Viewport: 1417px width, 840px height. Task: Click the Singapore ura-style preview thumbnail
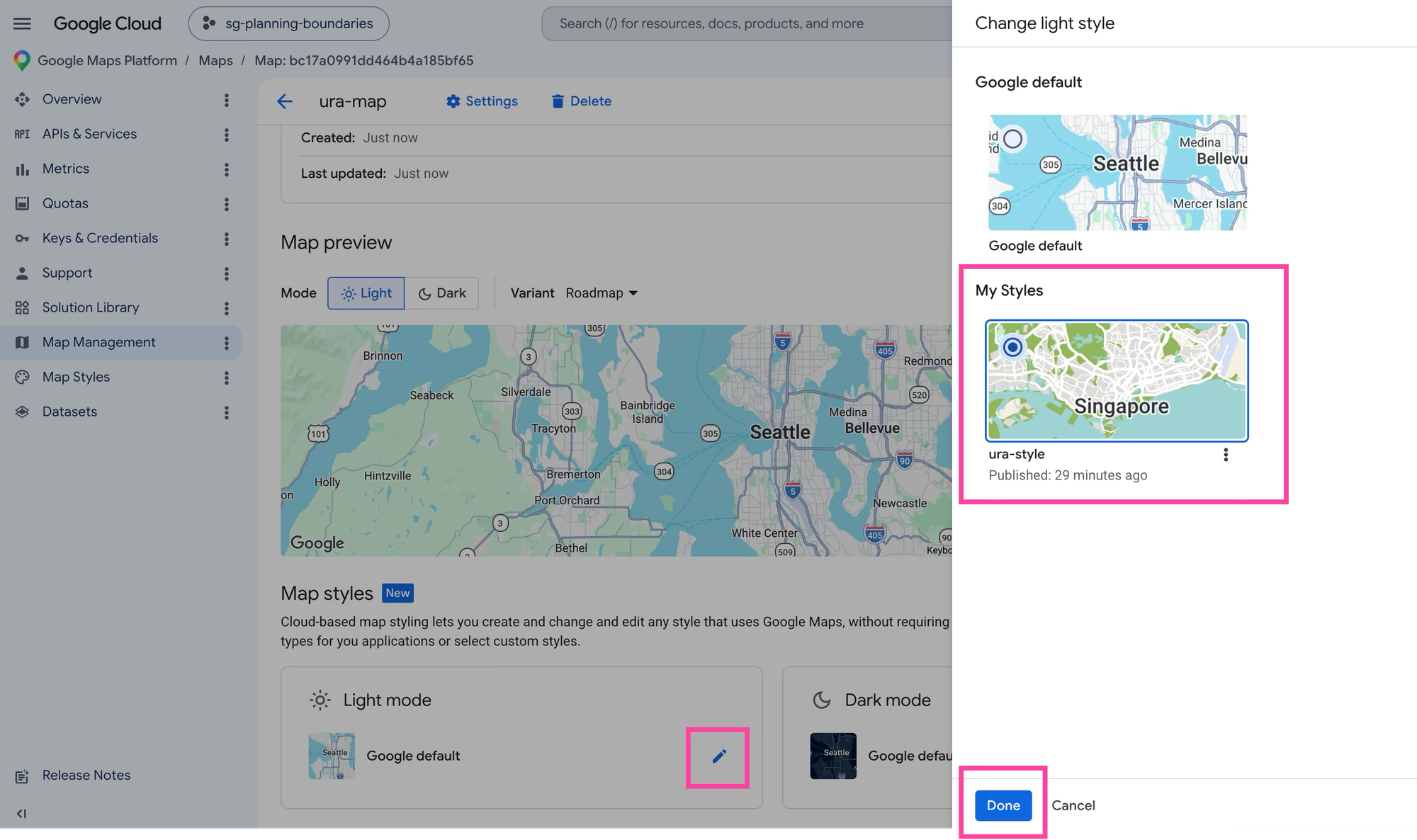click(x=1117, y=381)
